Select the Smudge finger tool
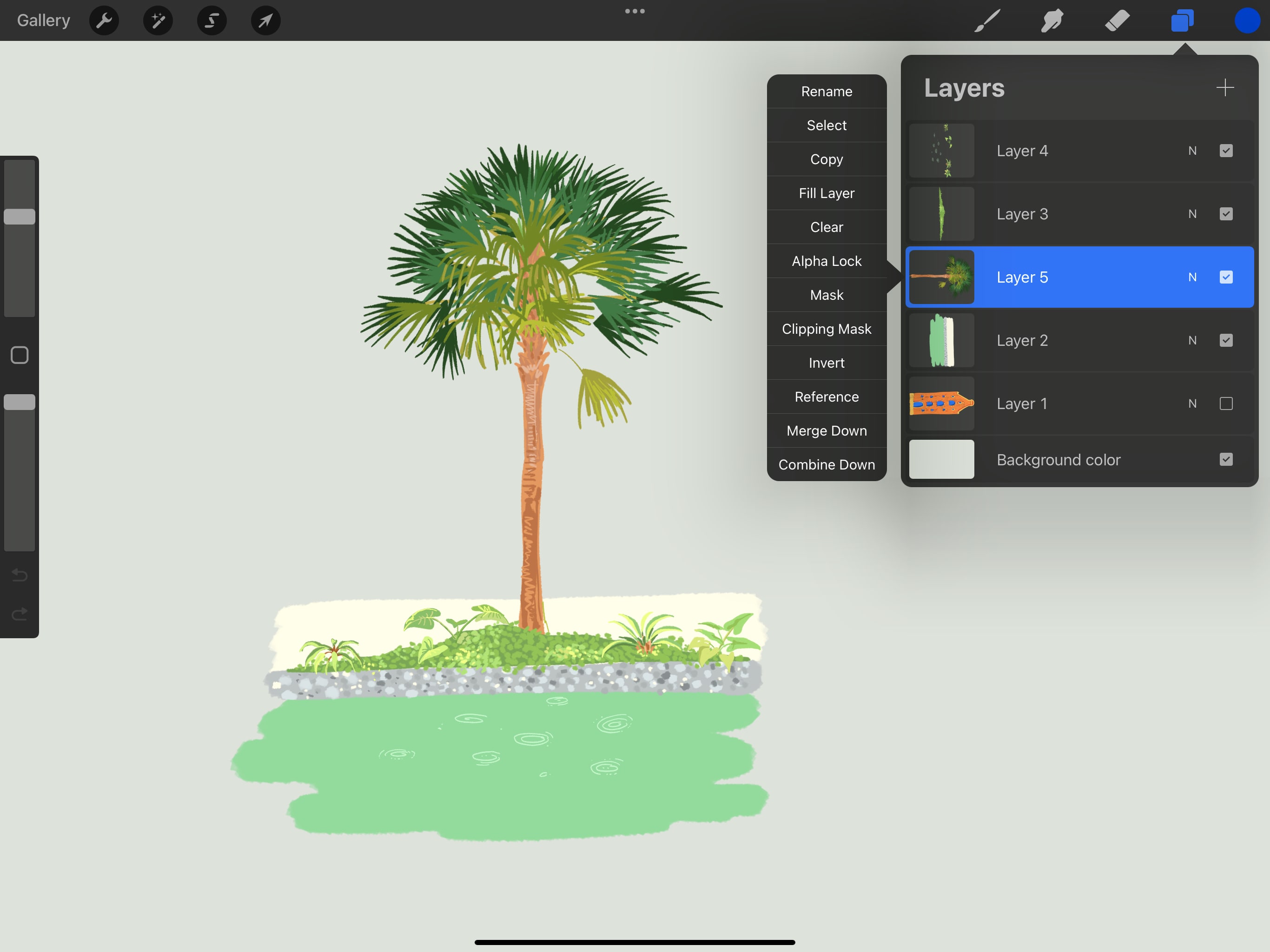 pyautogui.click(x=1052, y=20)
